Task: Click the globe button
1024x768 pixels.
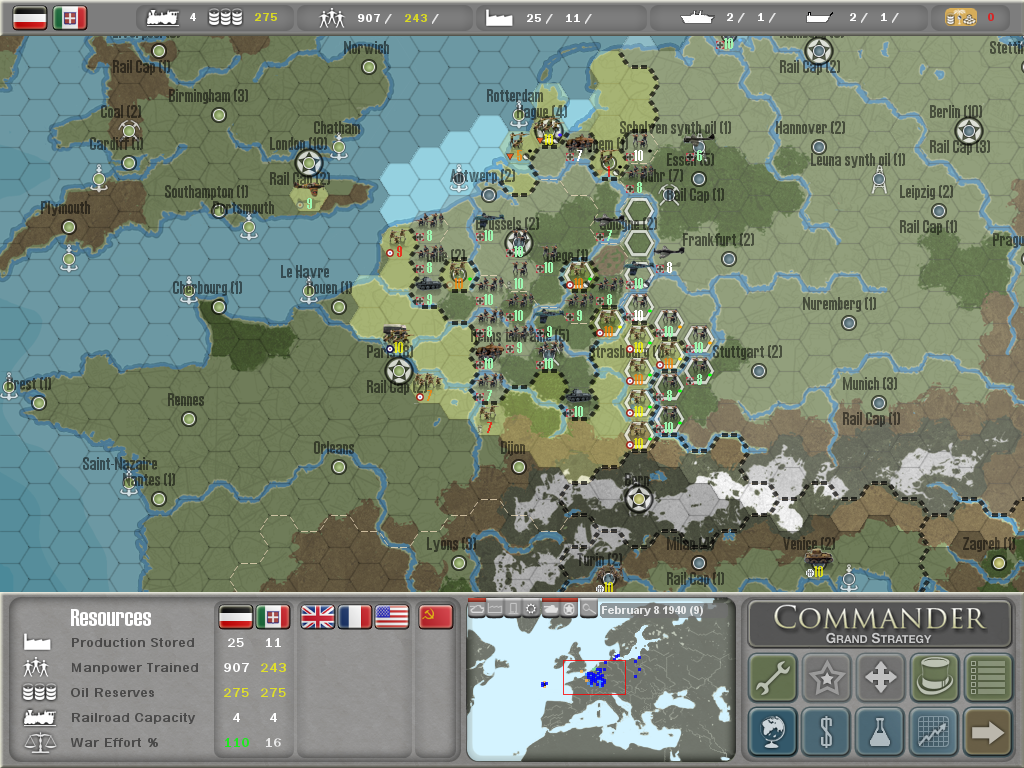Action: (x=773, y=730)
